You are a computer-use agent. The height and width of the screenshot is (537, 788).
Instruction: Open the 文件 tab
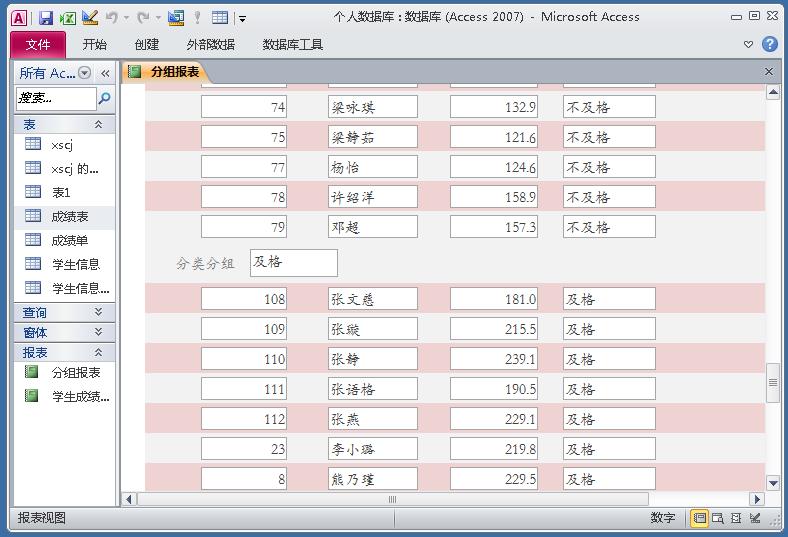tap(38, 45)
